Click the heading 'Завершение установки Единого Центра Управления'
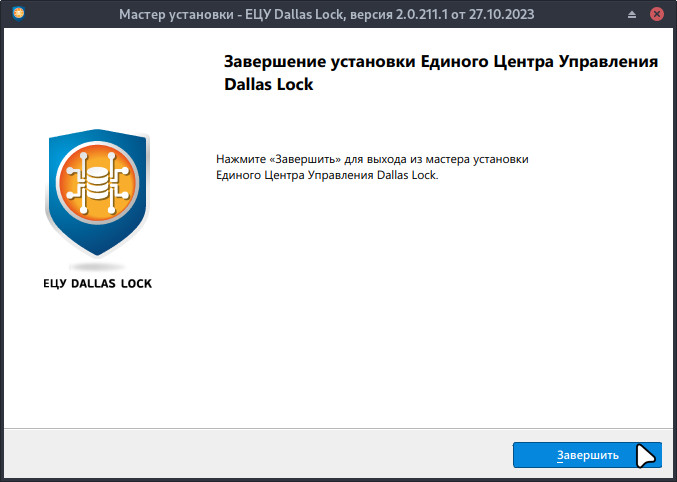Viewport: 677px width, 482px height. (x=441, y=62)
